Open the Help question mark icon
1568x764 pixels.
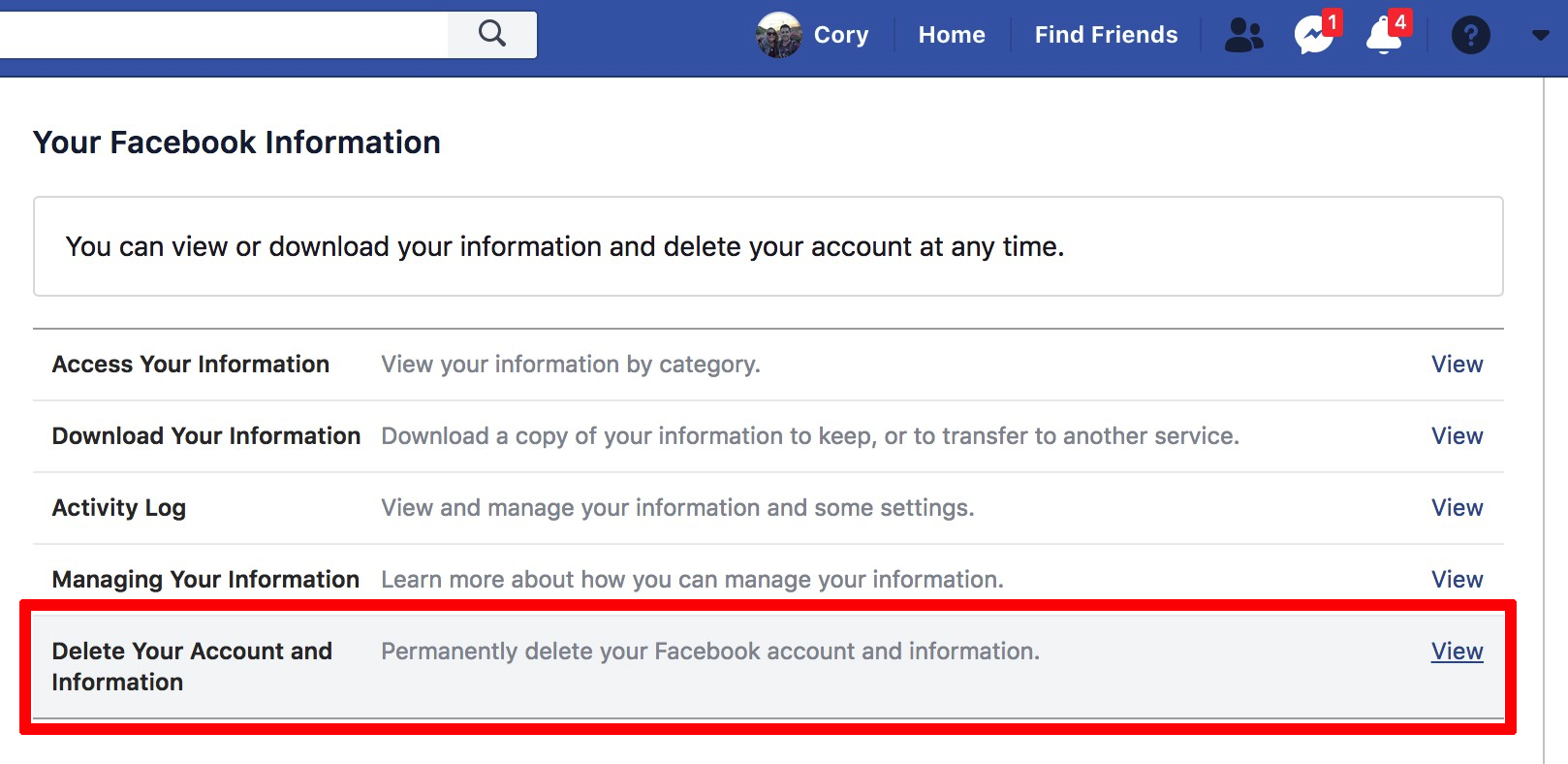pyautogui.click(x=1470, y=36)
